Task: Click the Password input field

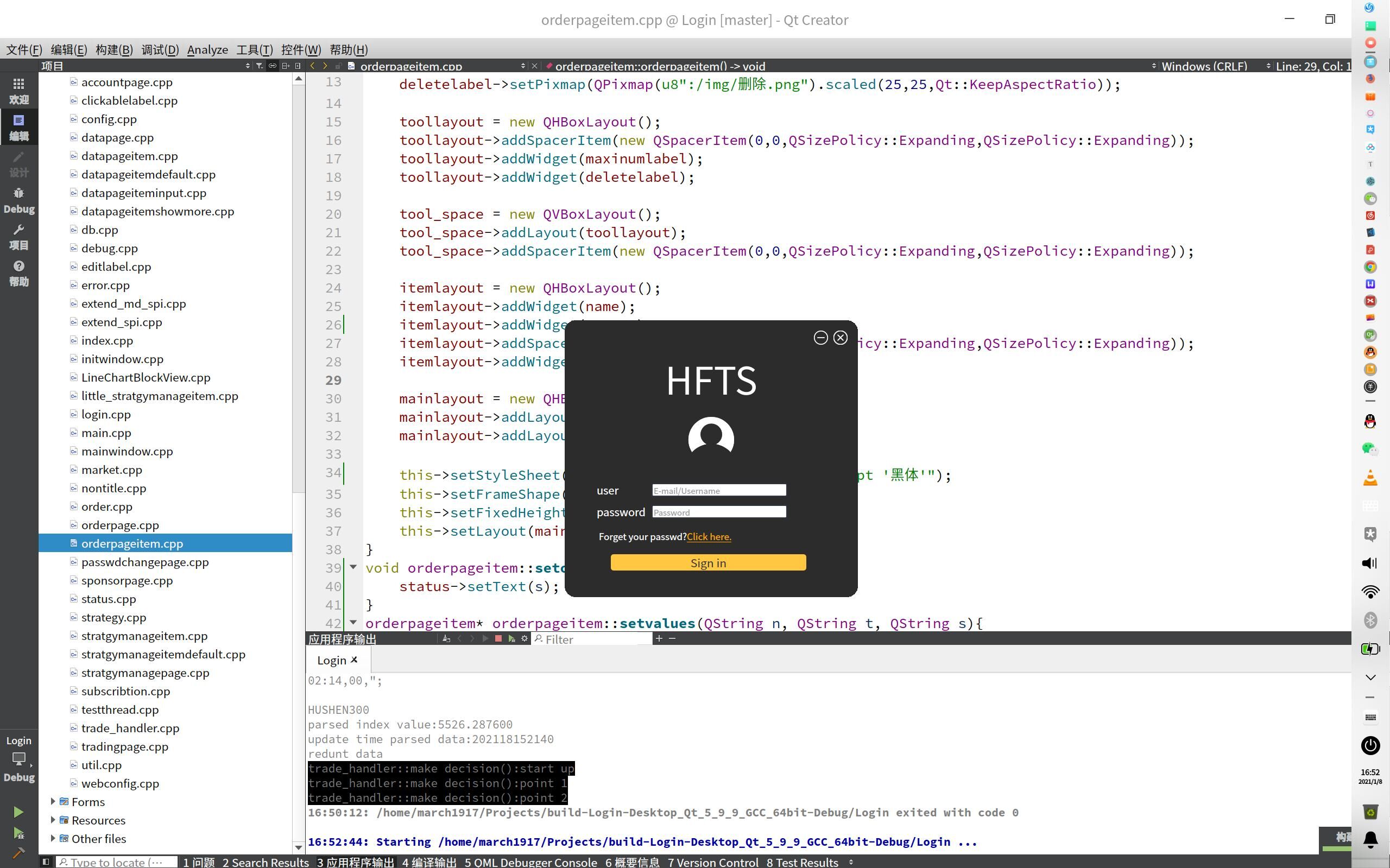Action: pyautogui.click(x=718, y=512)
